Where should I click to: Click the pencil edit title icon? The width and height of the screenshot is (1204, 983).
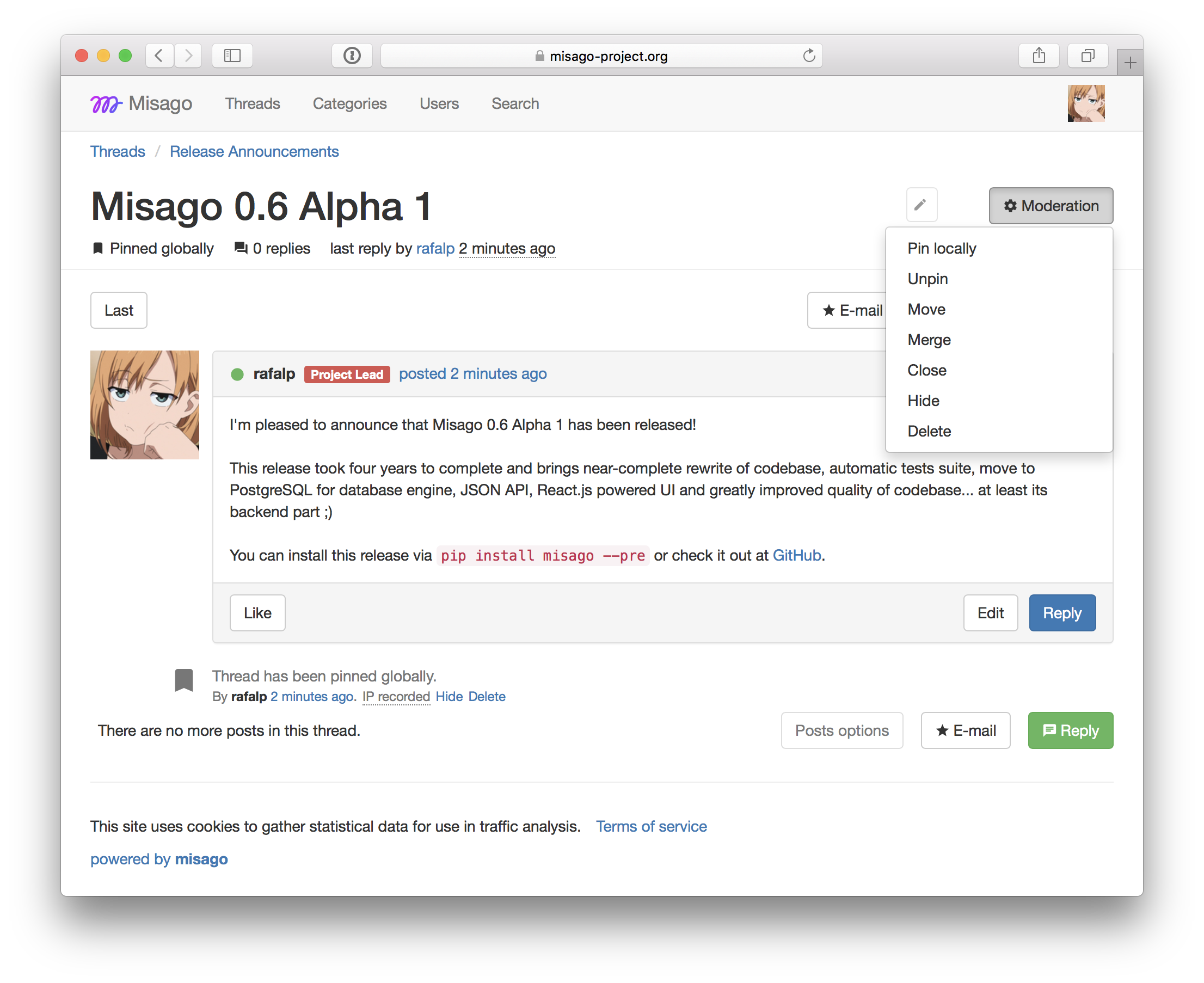pyautogui.click(x=921, y=205)
